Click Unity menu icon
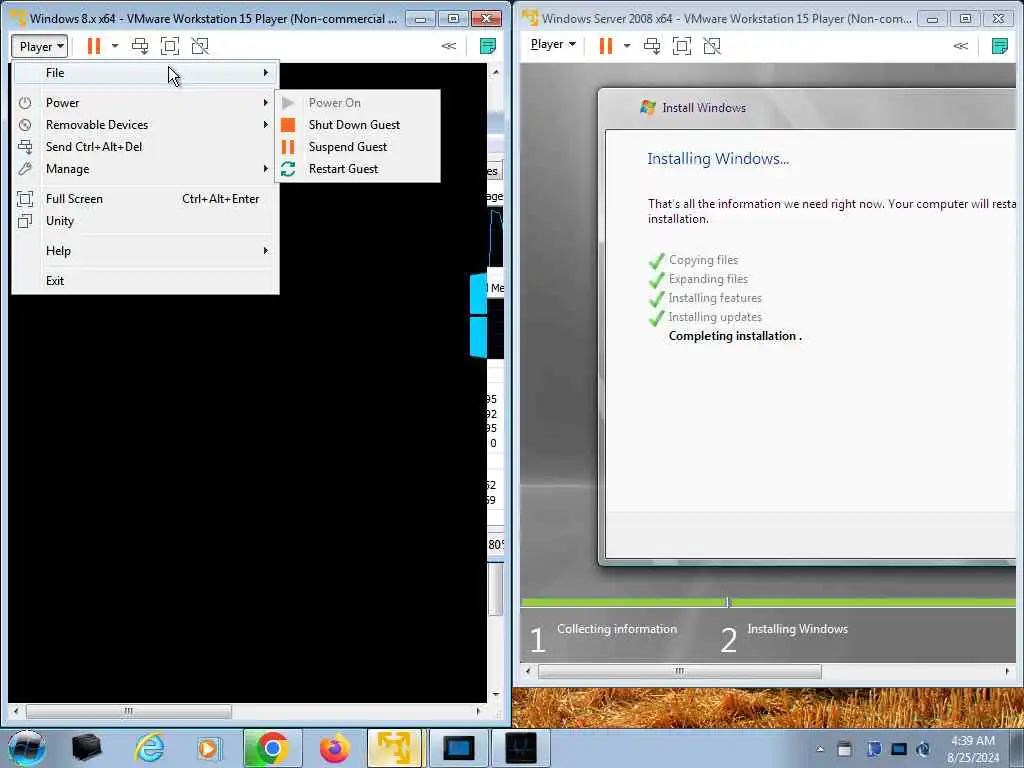 [25, 221]
